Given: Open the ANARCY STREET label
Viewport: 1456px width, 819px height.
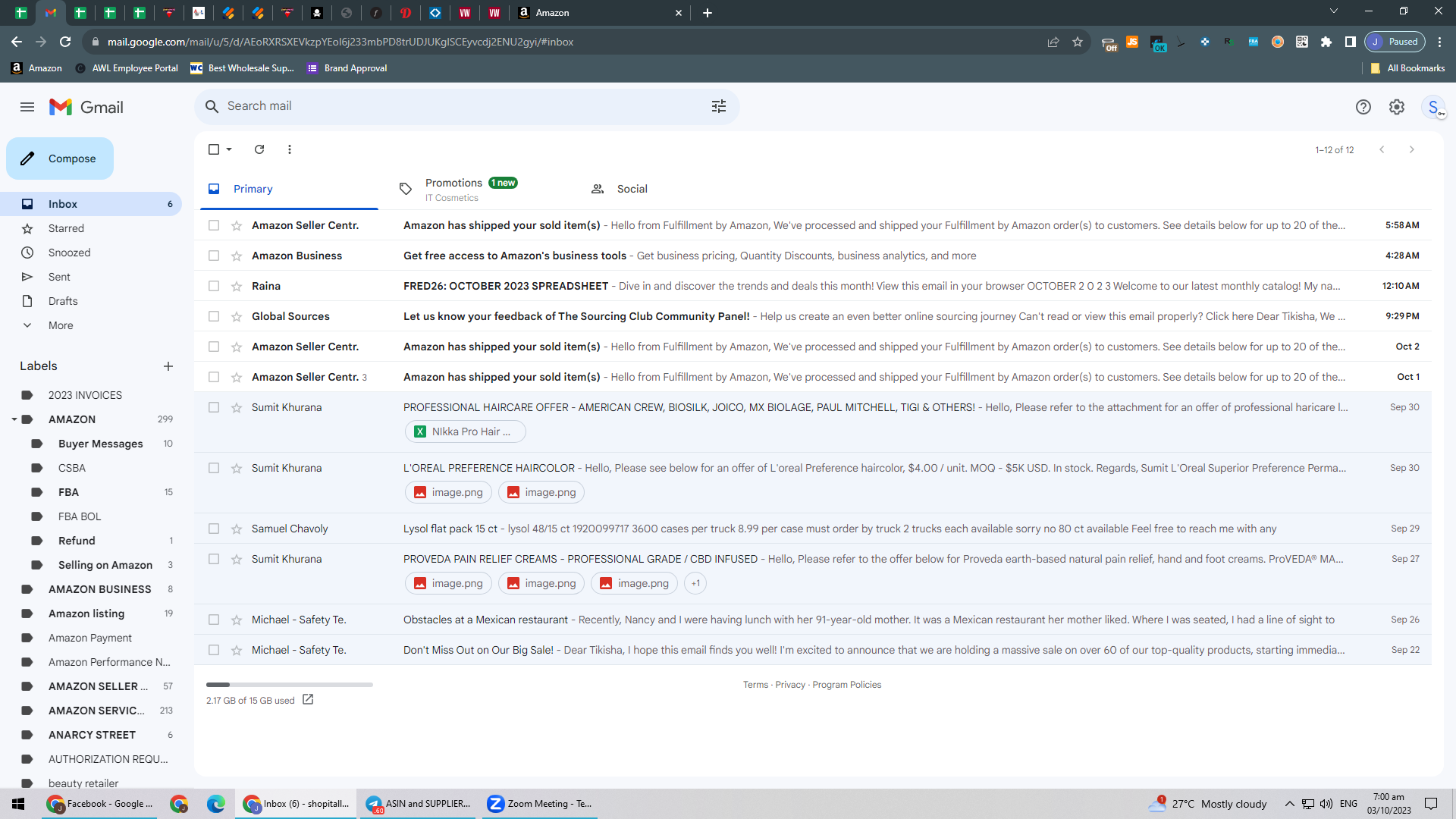Looking at the screenshot, I should 92,735.
